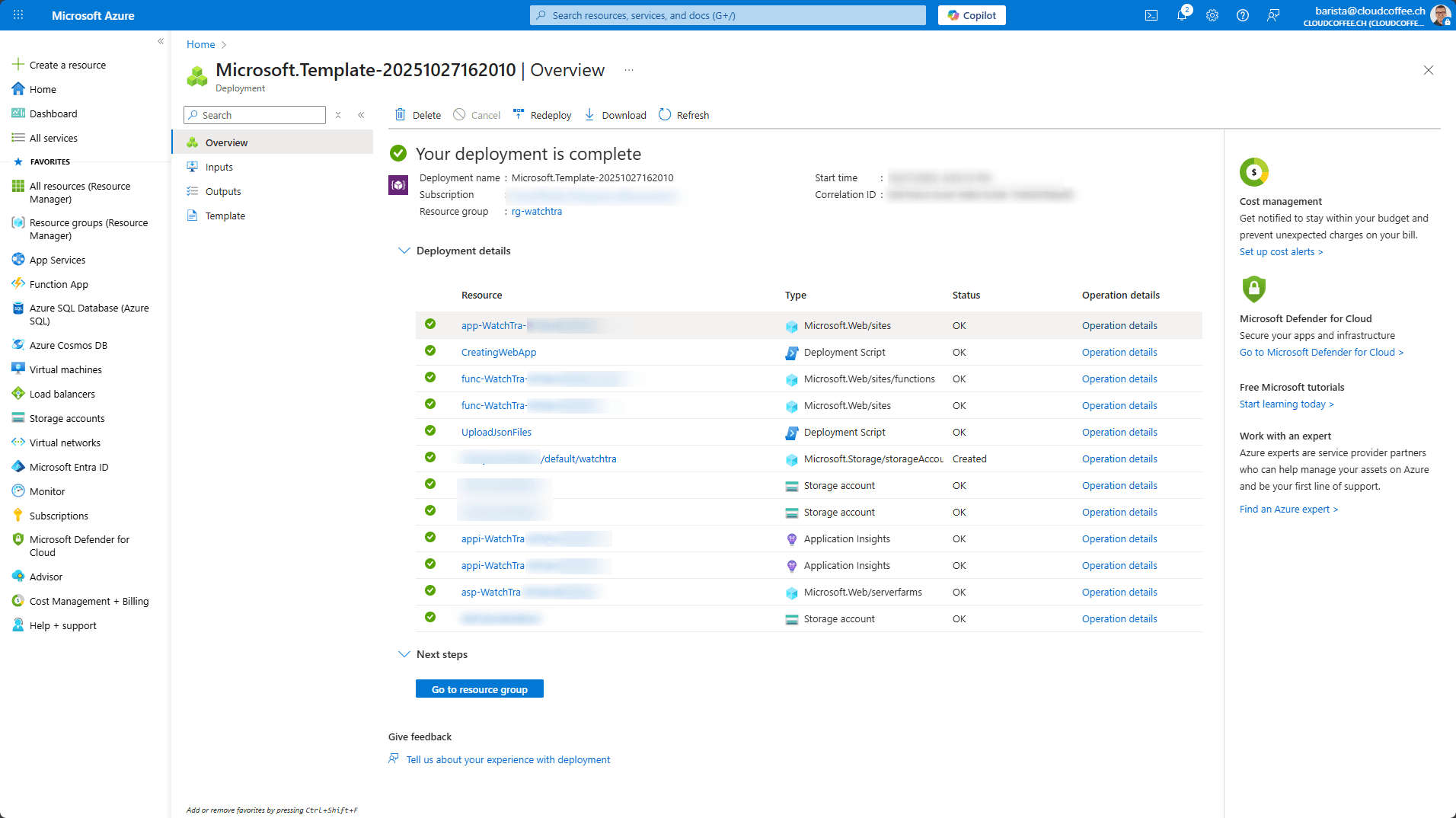1456x818 pixels.
Task: Open the rg-watchtra resource group link
Action: pos(536,211)
